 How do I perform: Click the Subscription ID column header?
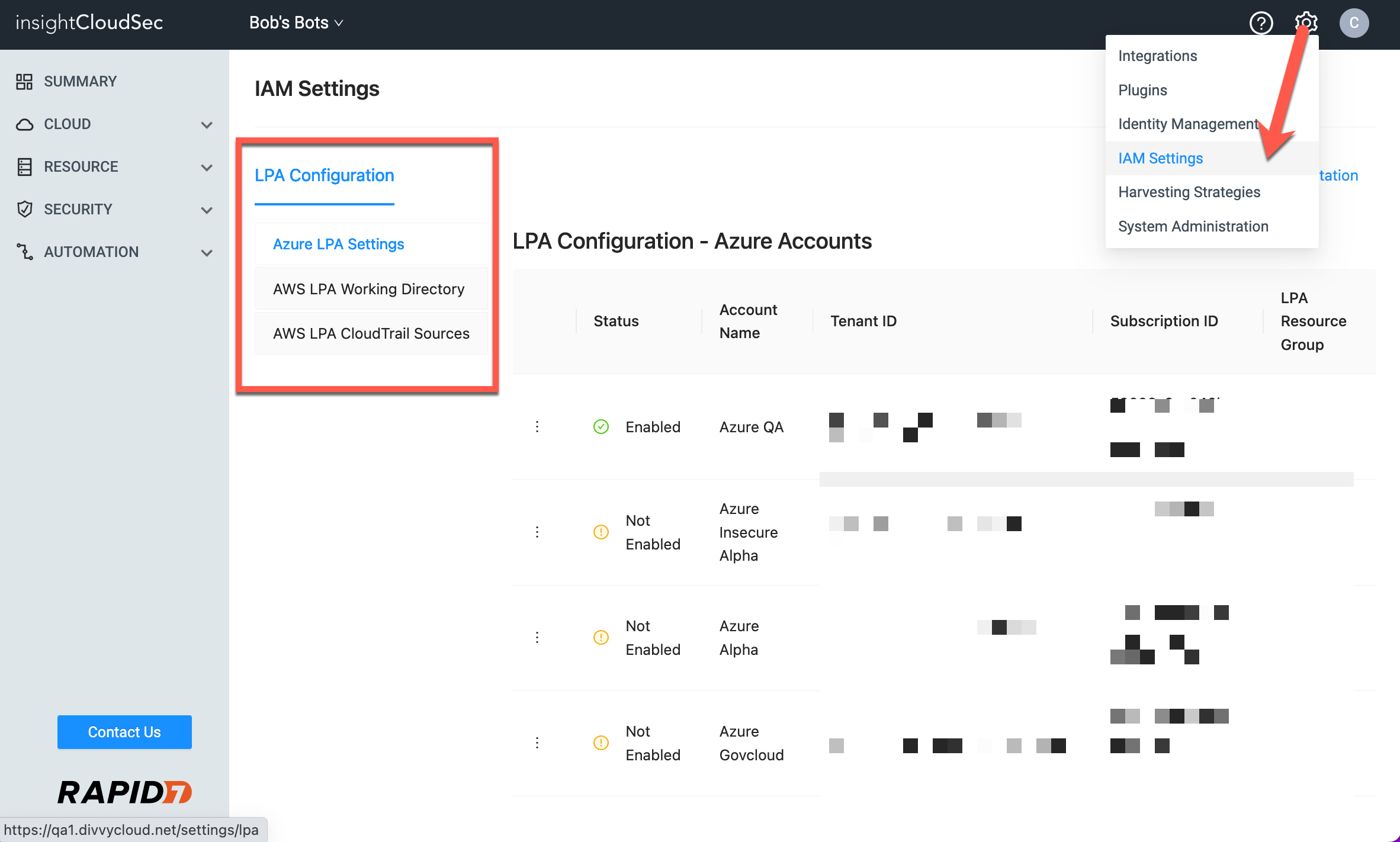(x=1164, y=321)
